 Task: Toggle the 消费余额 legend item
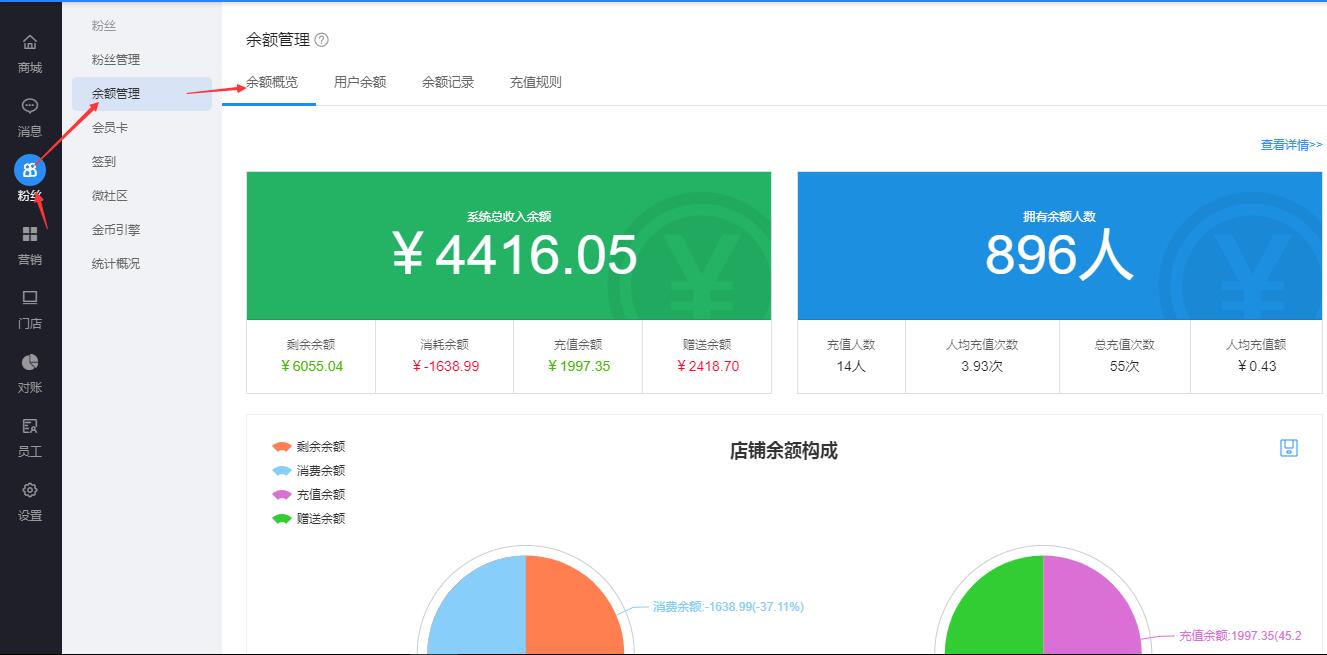(x=308, y=471)
